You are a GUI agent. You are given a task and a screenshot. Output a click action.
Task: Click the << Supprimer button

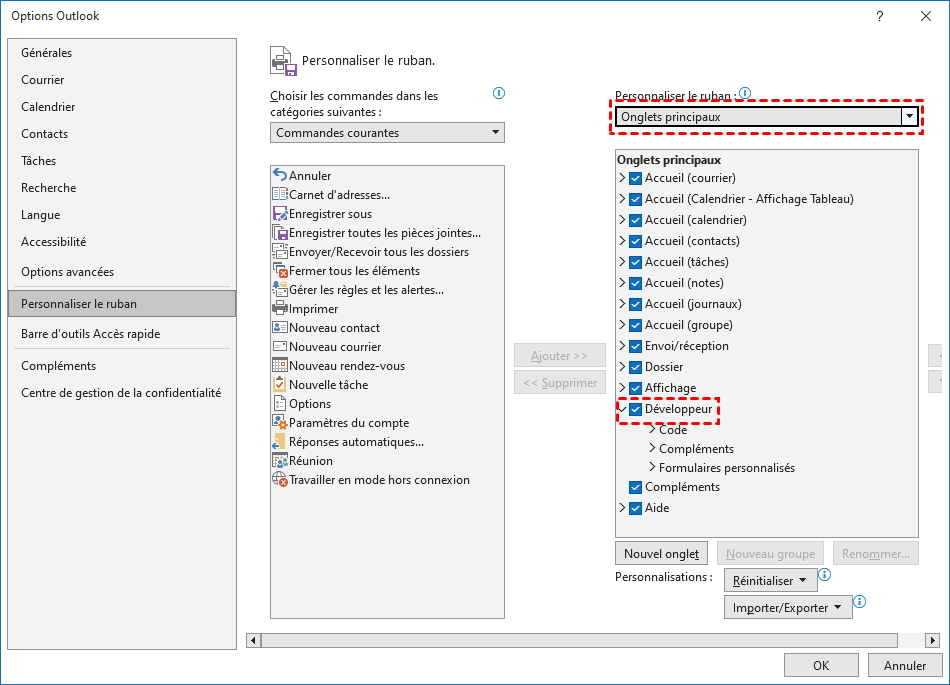[560, 383]
